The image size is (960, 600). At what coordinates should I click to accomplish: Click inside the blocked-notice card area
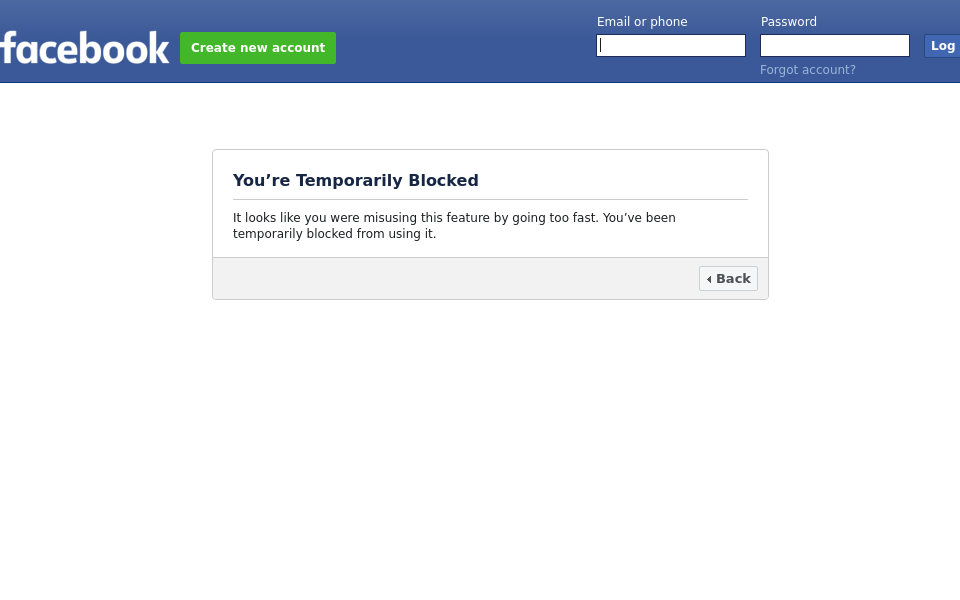click(490, 203)
